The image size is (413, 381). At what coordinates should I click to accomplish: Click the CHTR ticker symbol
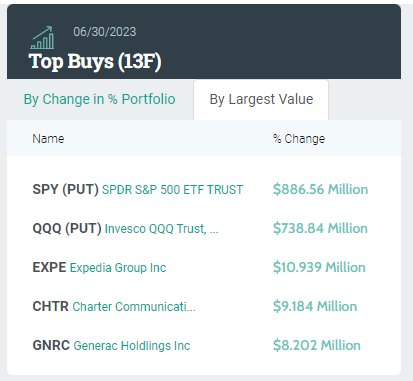pos(50,306)
